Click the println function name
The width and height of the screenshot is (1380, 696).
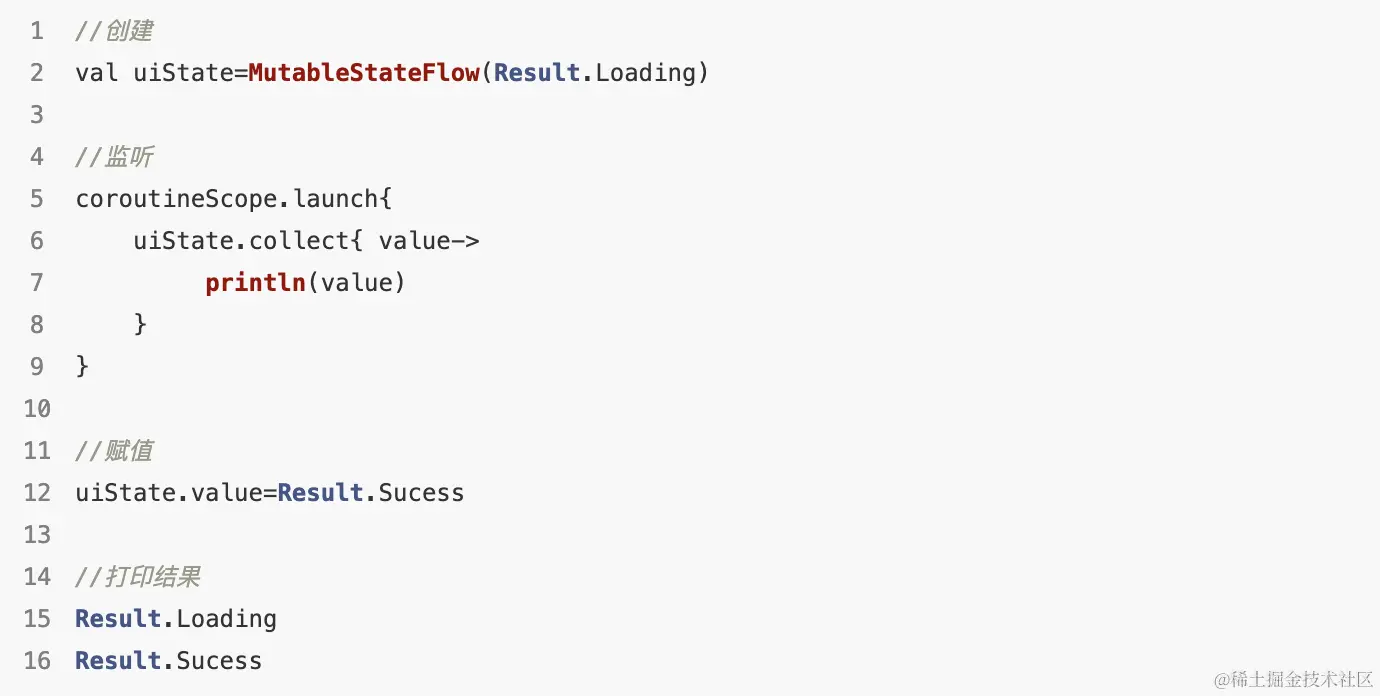255,283
